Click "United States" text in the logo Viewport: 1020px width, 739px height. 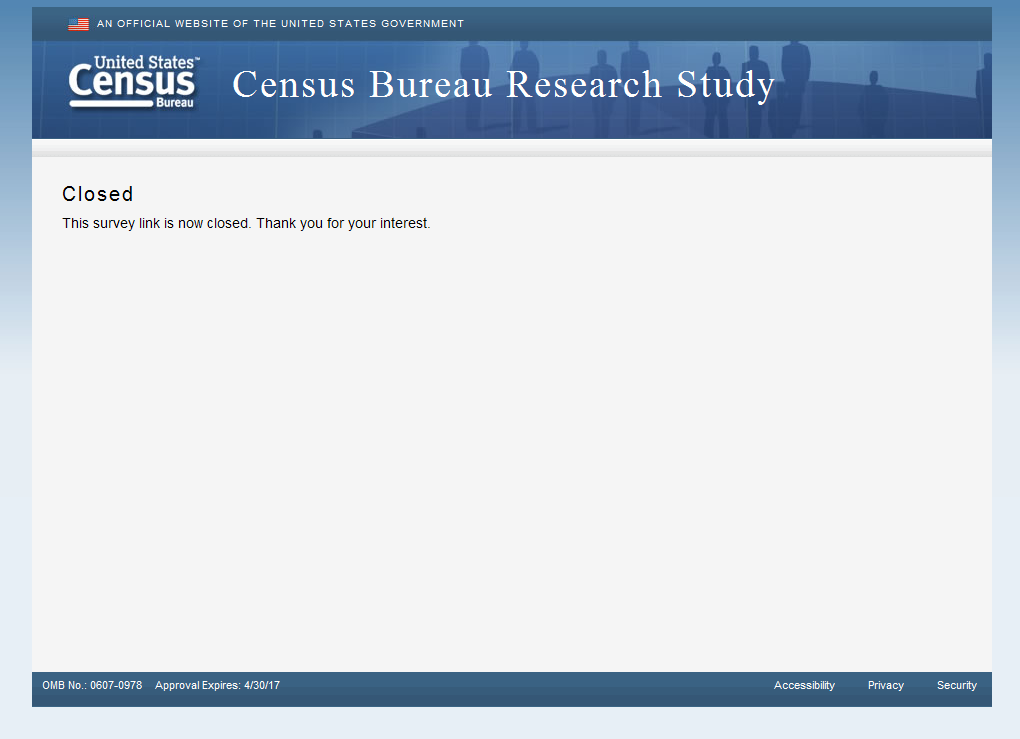[x=144, y=63]
